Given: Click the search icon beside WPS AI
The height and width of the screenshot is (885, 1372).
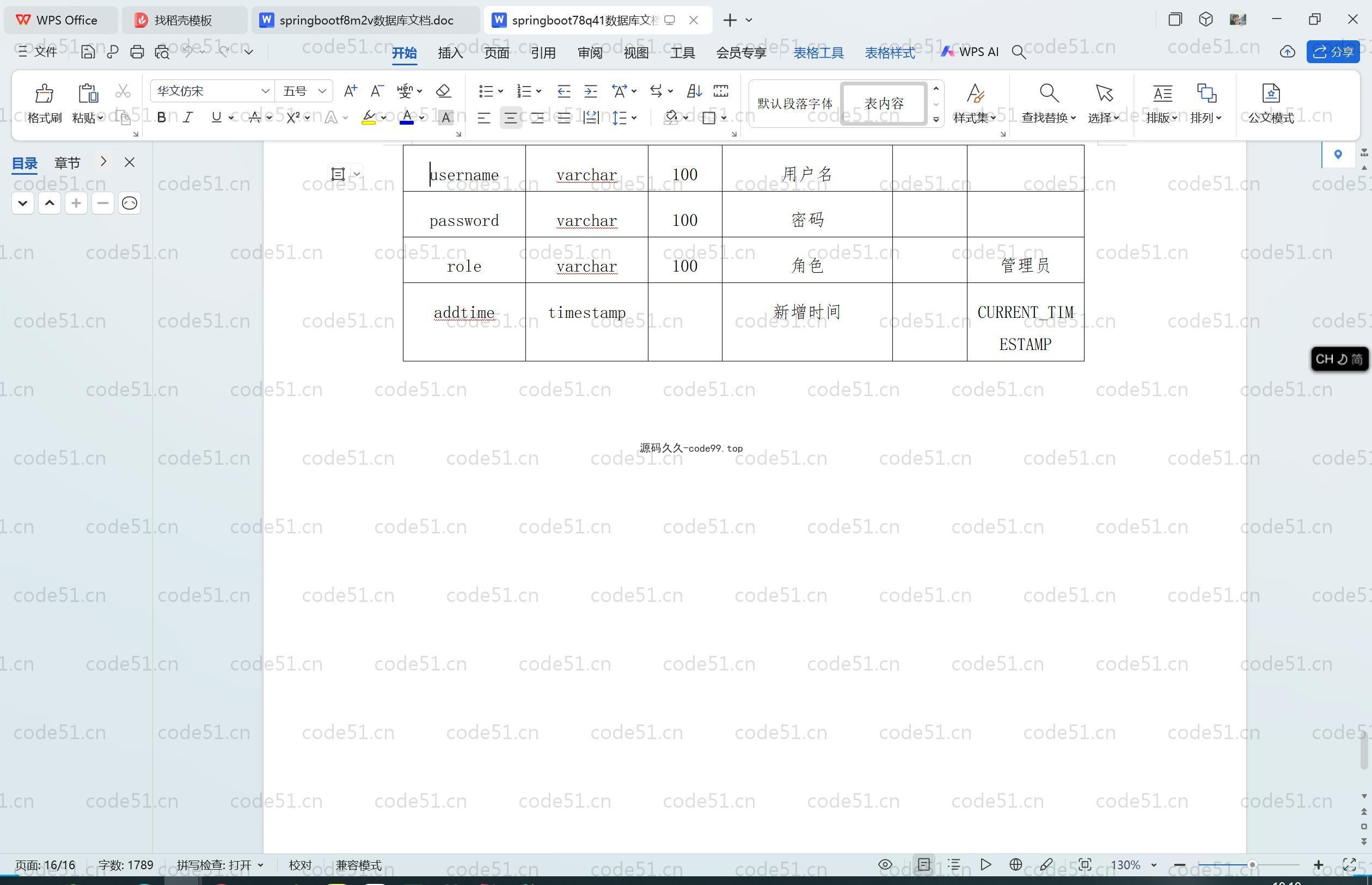Looking at the screenshot, I should [1019, 52].
